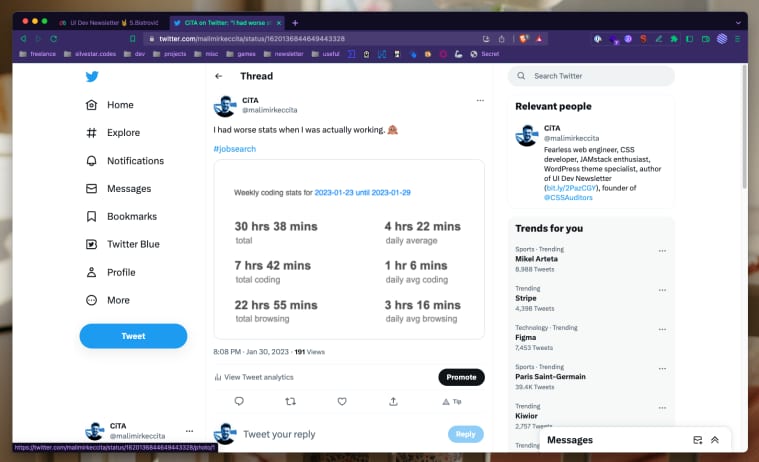
Task: Click the Promote button
Action: coord(461,377)
